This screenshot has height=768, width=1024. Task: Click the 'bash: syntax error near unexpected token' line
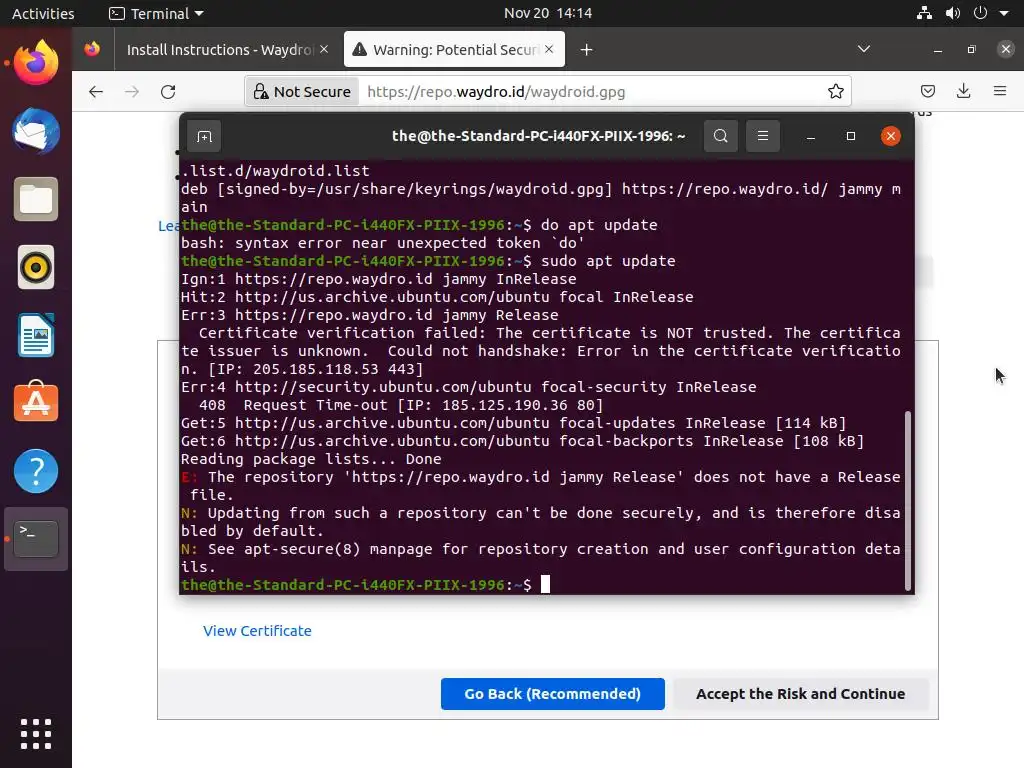(x=383, y=243)
